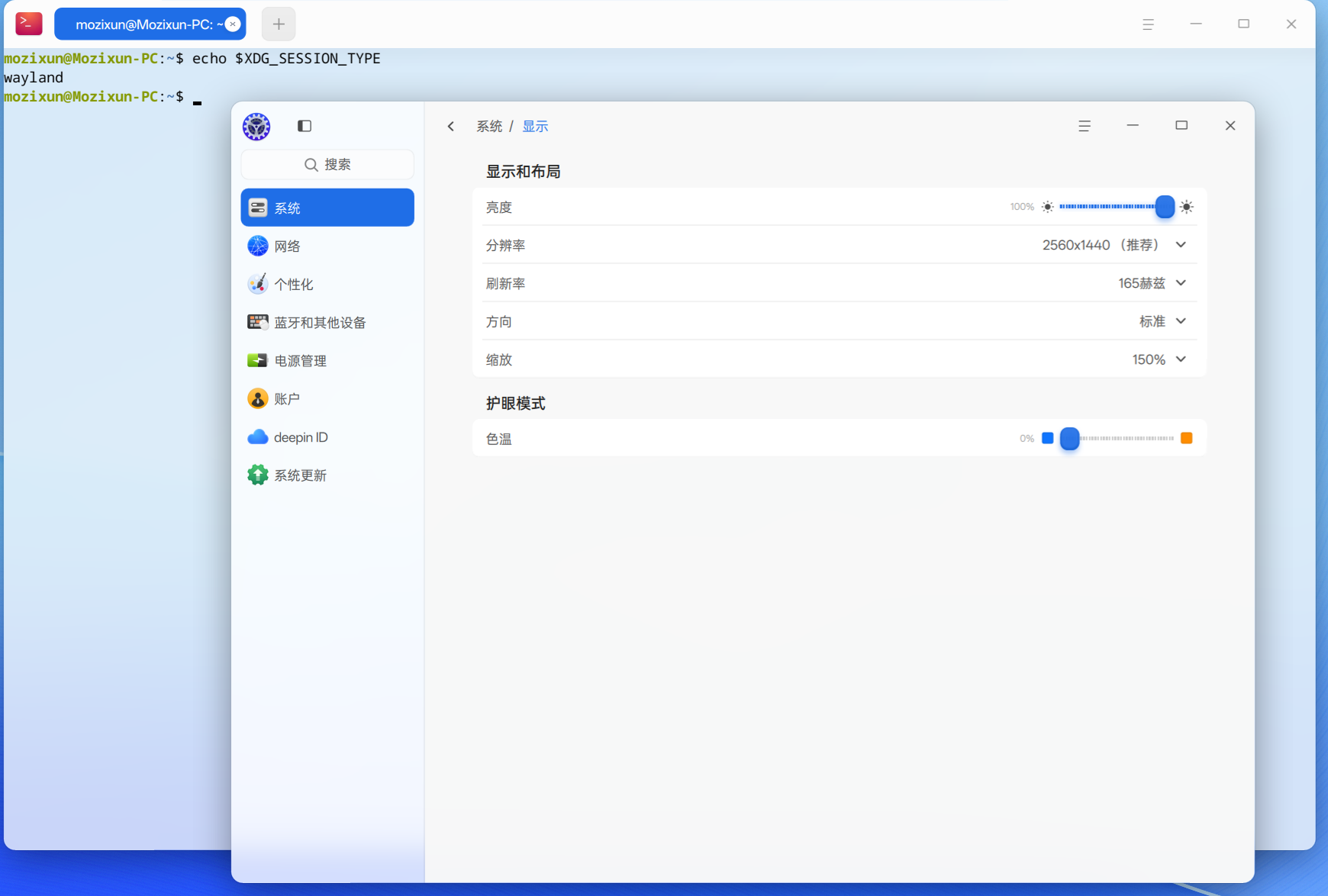
Task: Click the 标准 orientation value
Action: [1152, 321]
